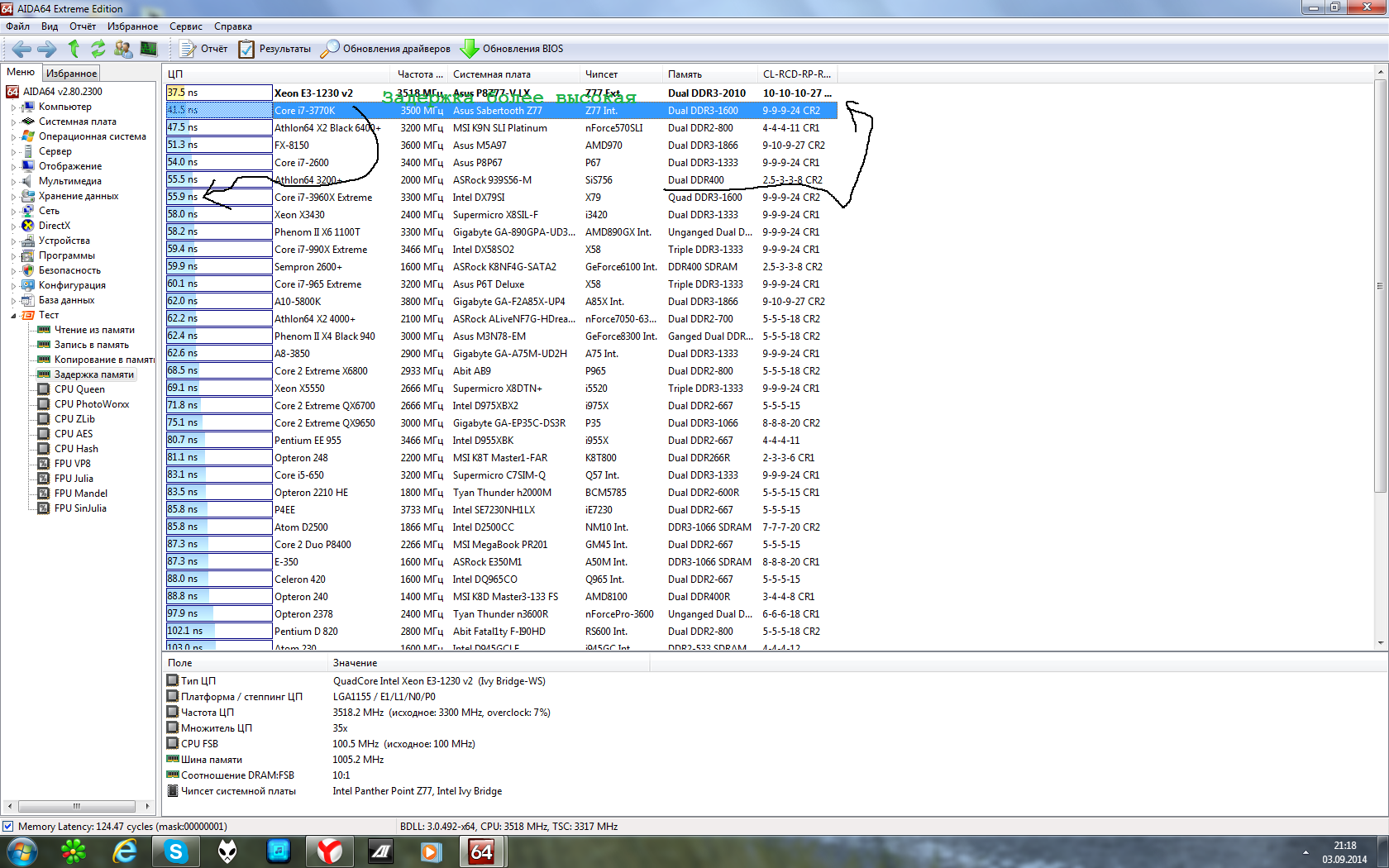This screenshot has height=868, width=1389.
Task: Expand the Сервер tree node
Action: point(13,152)
